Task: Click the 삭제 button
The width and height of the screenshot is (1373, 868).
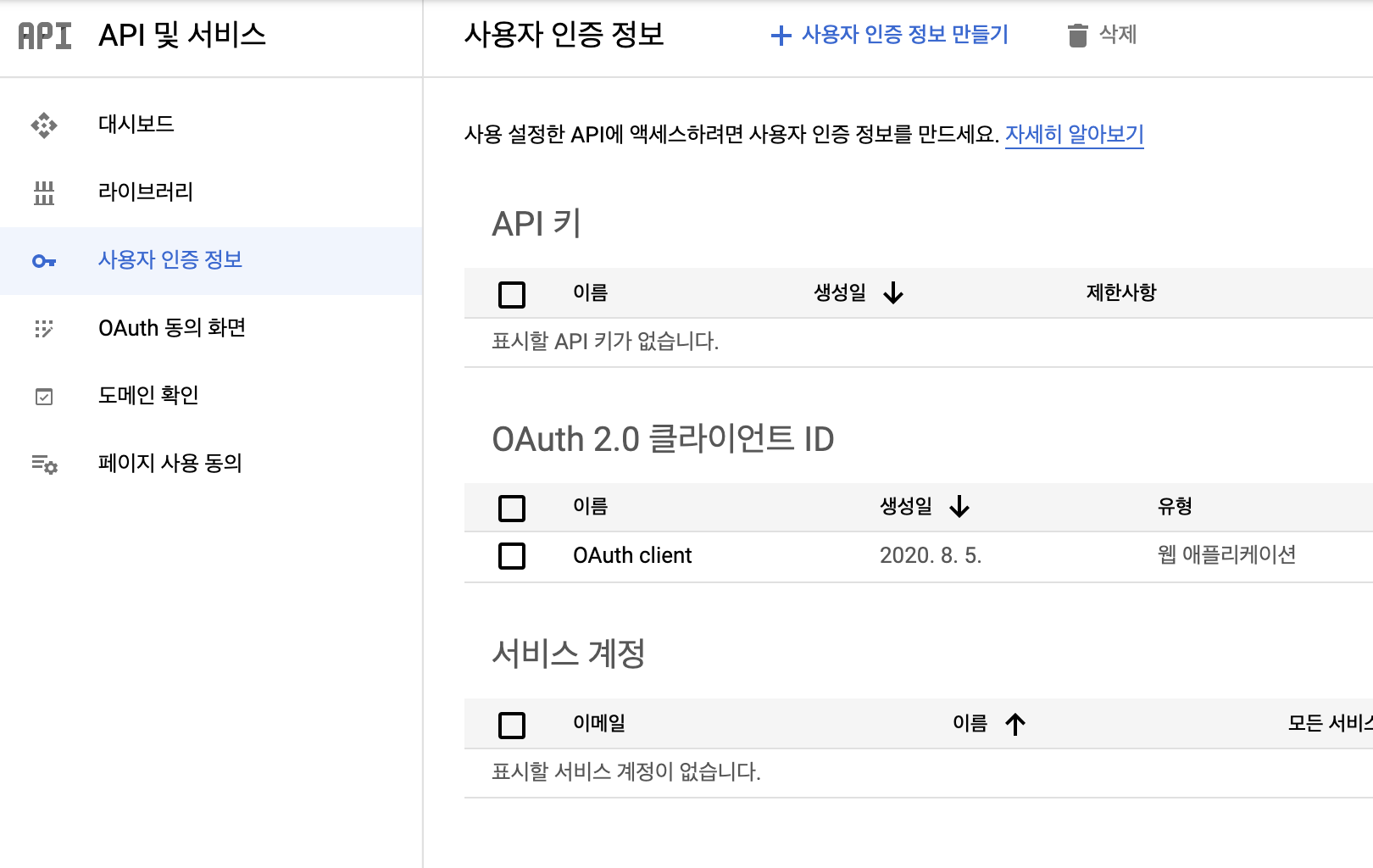Action: tap(1102, 36)
